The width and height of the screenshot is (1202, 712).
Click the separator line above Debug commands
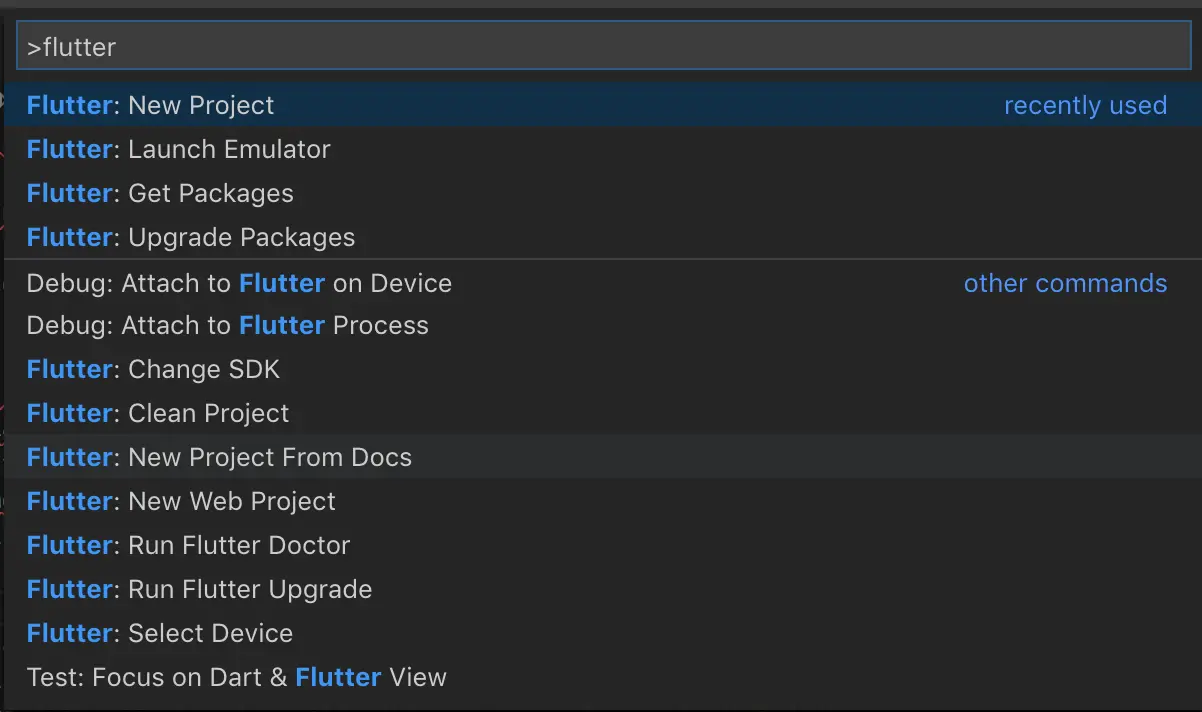(600, 260)
